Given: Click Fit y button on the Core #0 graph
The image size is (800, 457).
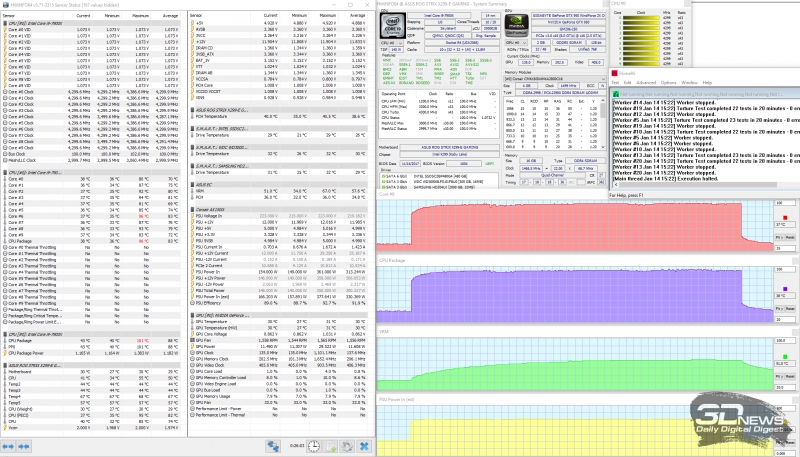Looking at the screenshot, I should (779, 238).
